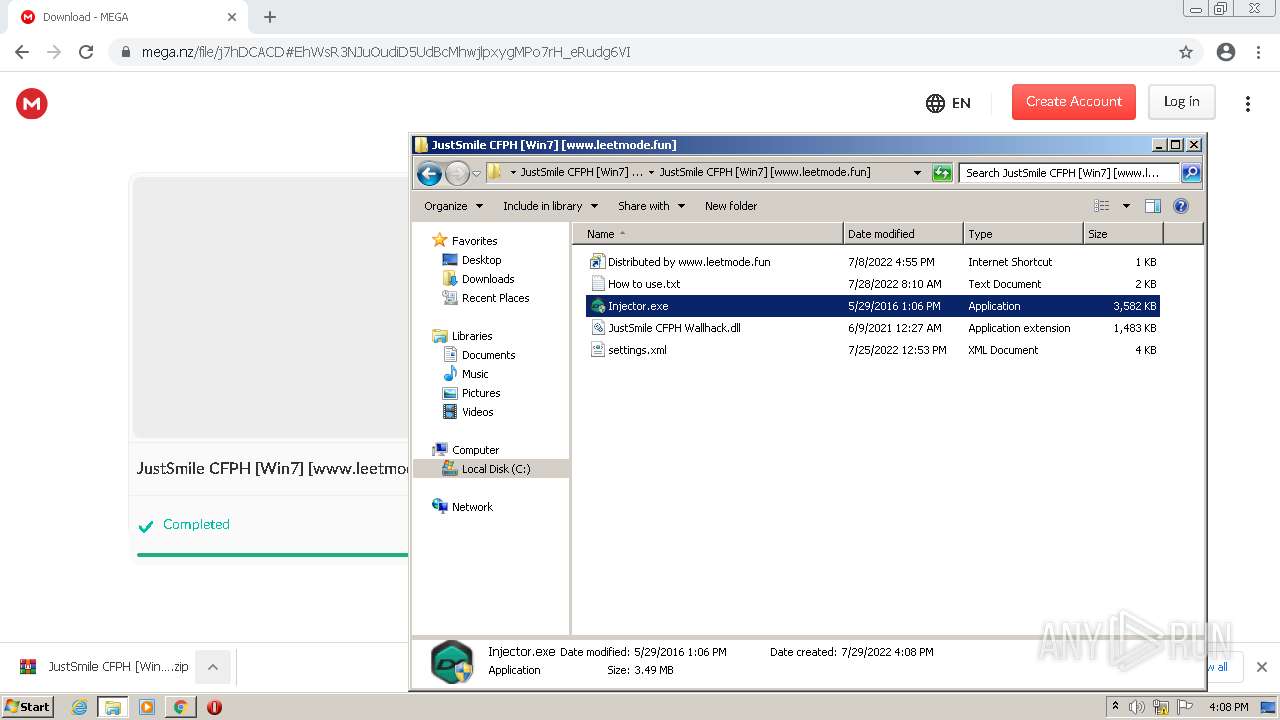Click the large Injector.exe details icon
The image size is (1280, 720).
tap(452, 661)
